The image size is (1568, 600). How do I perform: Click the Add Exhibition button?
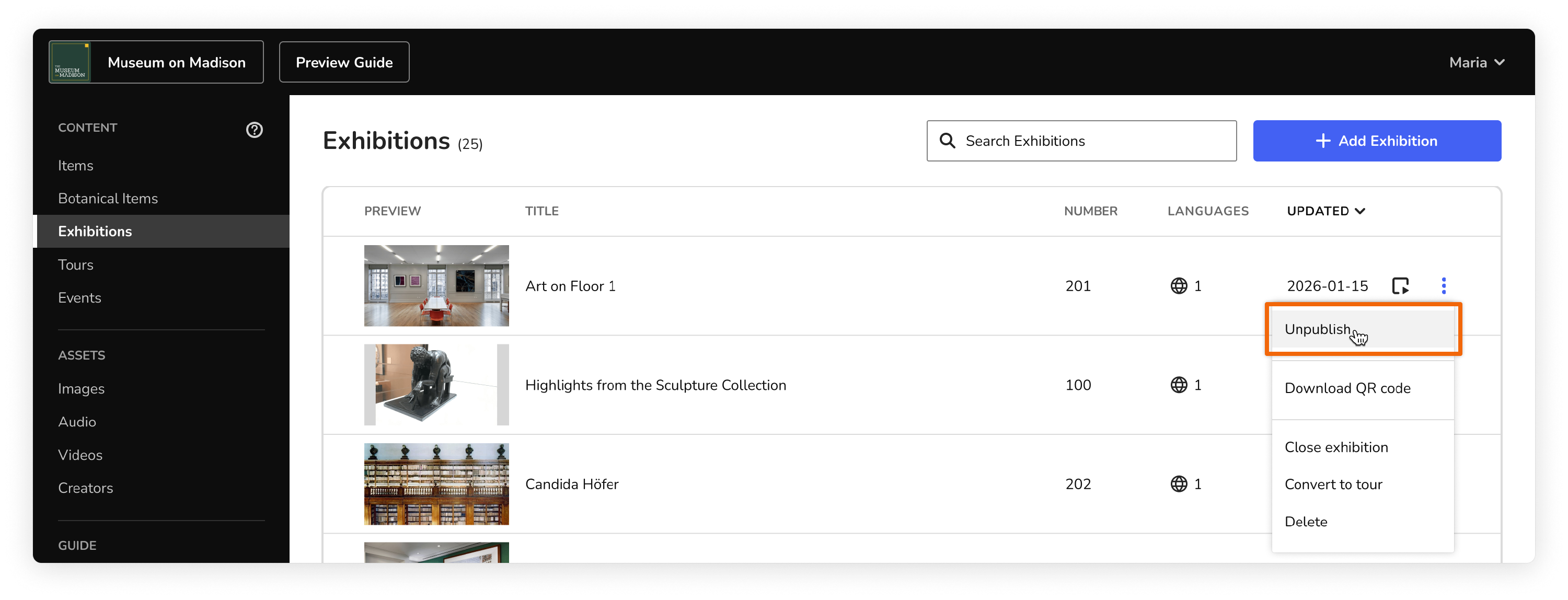(1376, 141)
